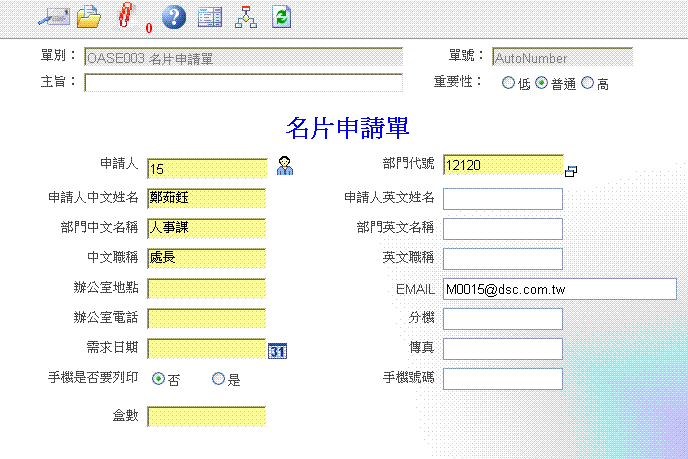The width and height of the screenshot is (688, 459).
Task: Open the calendar picker beside 需求日期
Action: (277, 350)
